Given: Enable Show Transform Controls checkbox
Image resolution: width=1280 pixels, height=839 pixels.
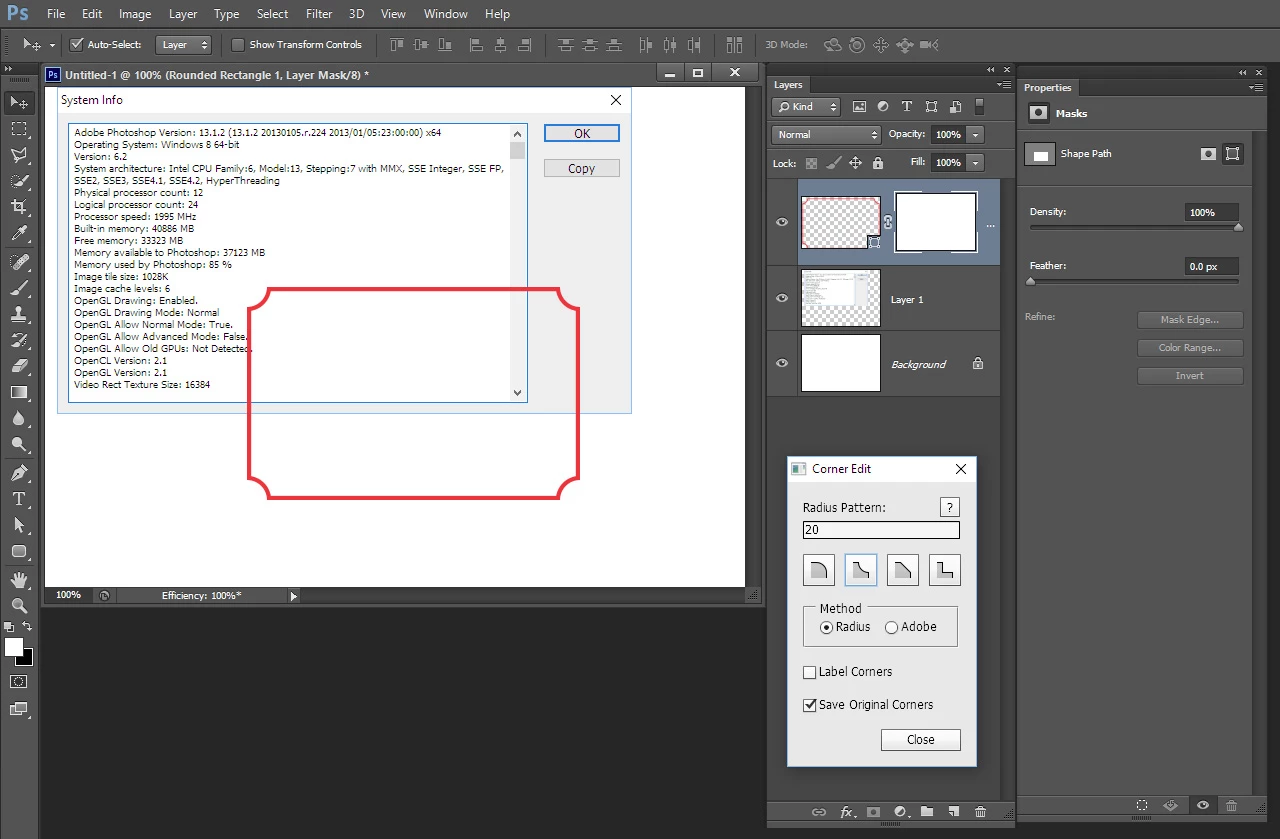Looking at the screenshot, I should 237,45.
